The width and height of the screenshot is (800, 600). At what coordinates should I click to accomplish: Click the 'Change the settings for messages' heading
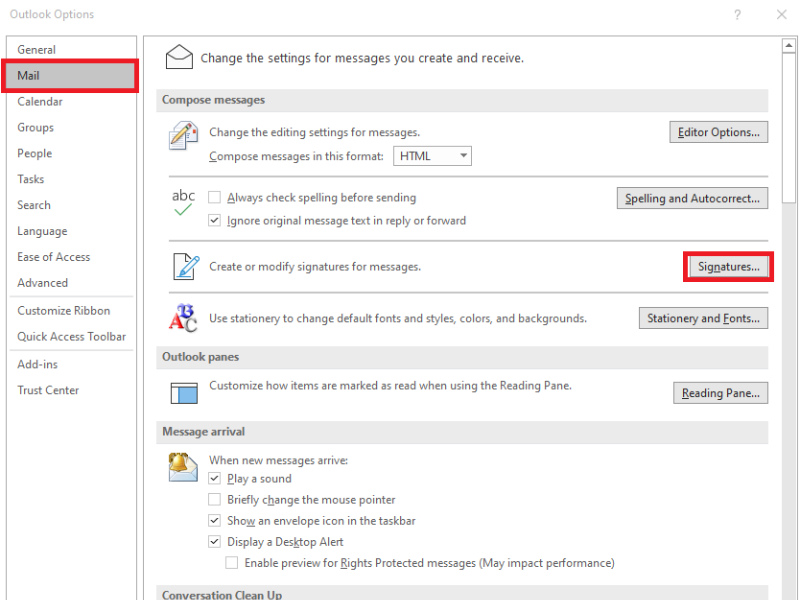click(x=362, y=58)
